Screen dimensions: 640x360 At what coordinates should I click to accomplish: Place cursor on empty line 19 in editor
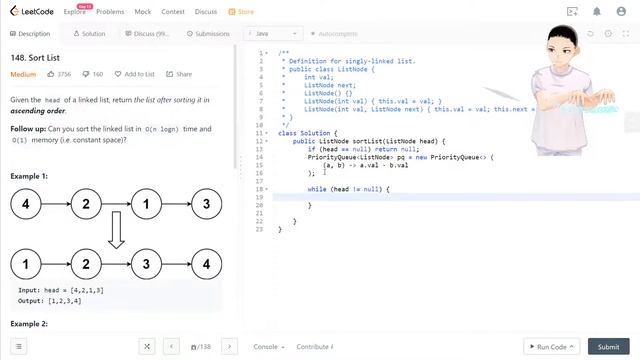tap(456, 197)
